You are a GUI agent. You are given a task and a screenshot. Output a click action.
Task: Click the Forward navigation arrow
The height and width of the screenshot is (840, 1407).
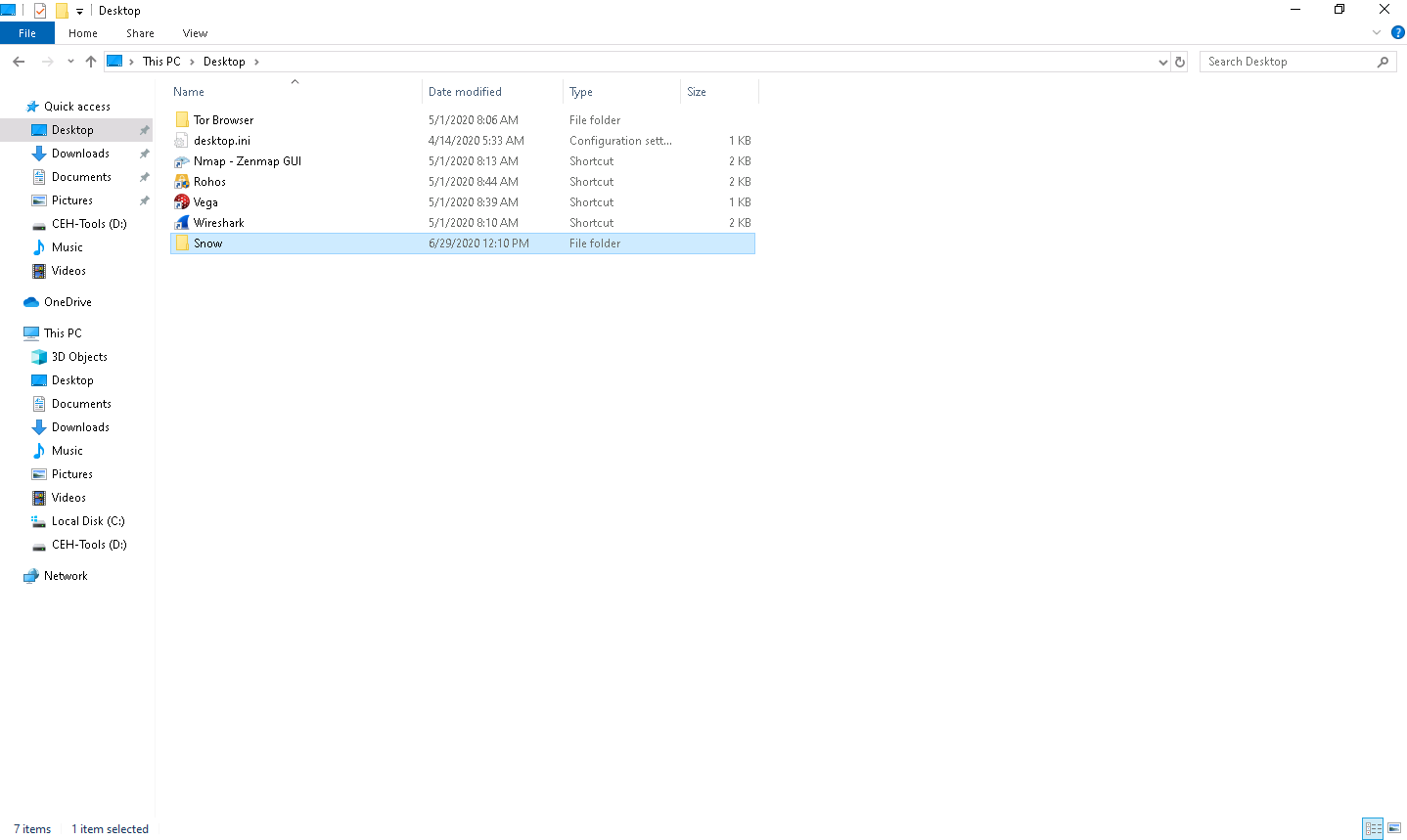point(47,62)
